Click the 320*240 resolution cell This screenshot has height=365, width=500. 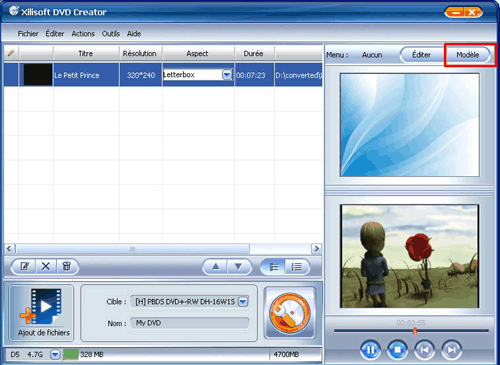(x=141, y=75)
